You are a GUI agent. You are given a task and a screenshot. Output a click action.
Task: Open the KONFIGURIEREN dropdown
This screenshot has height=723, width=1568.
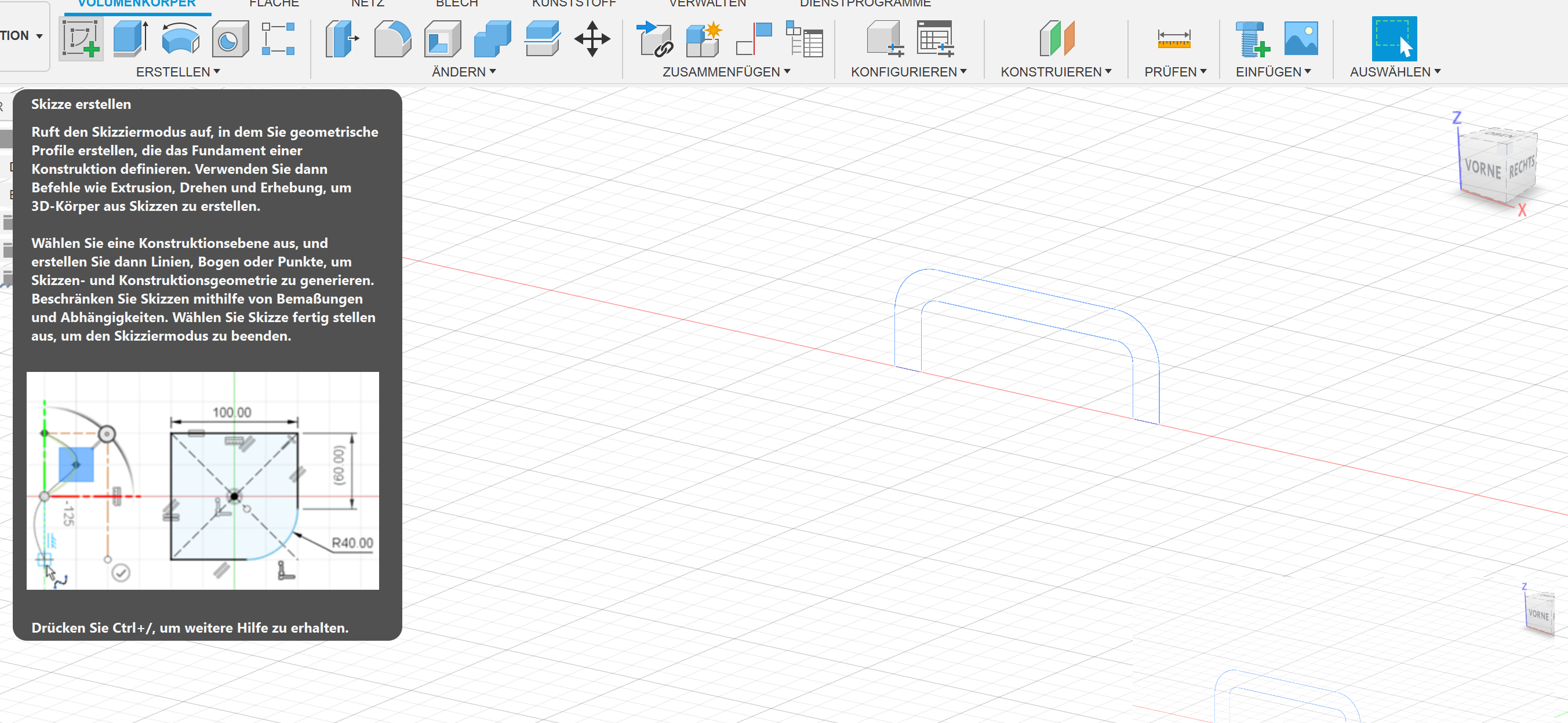[x=909, y=72]
